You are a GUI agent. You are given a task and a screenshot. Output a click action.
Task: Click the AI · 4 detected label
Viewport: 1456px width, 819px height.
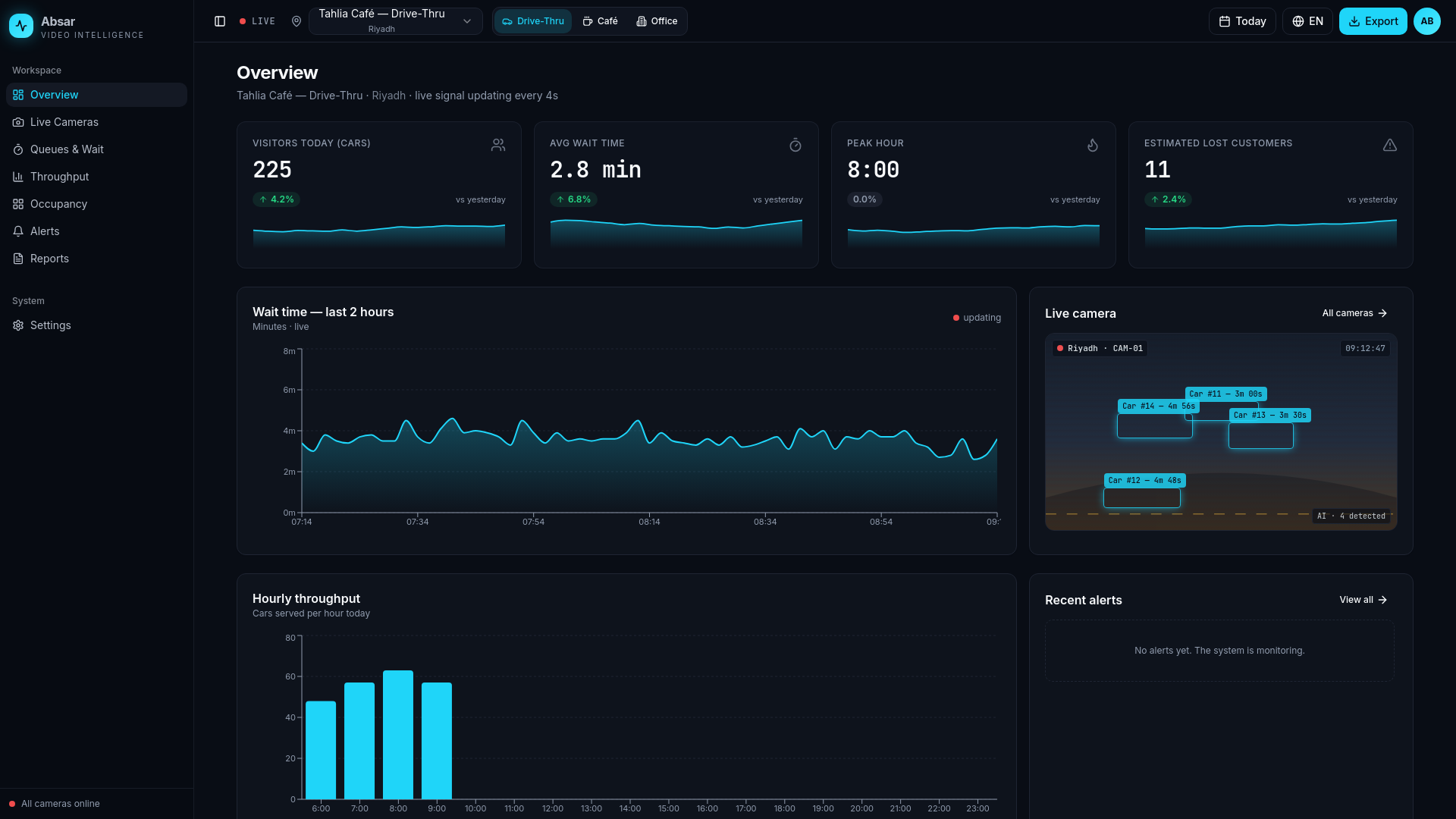click(x=1351, y=516)
